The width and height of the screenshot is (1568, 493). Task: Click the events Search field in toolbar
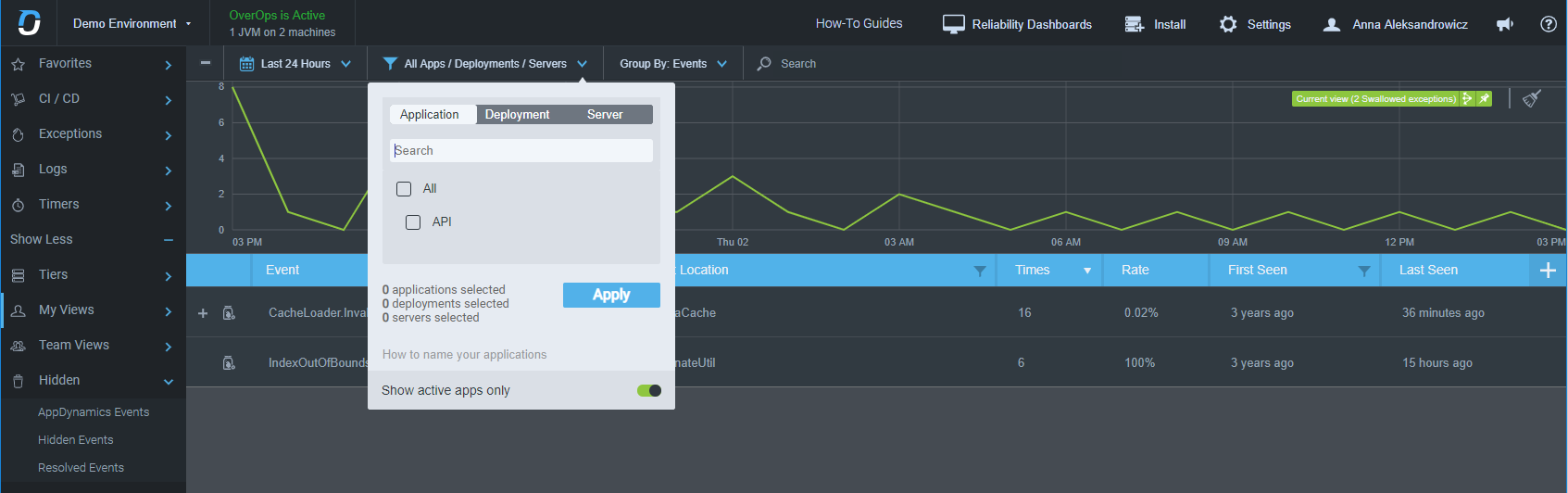tap(798, 64)
